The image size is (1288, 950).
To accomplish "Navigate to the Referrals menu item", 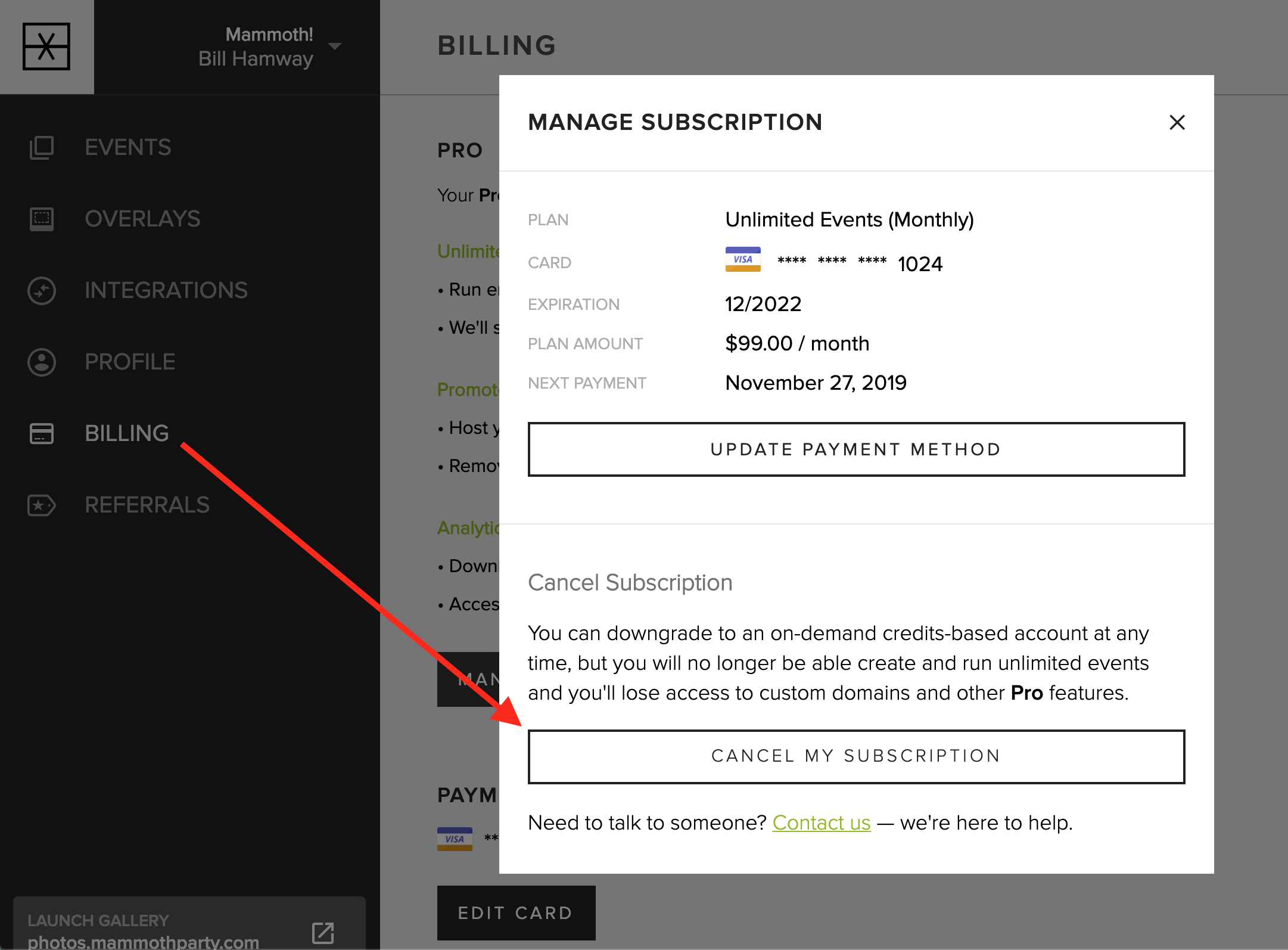I will point(147,505).
